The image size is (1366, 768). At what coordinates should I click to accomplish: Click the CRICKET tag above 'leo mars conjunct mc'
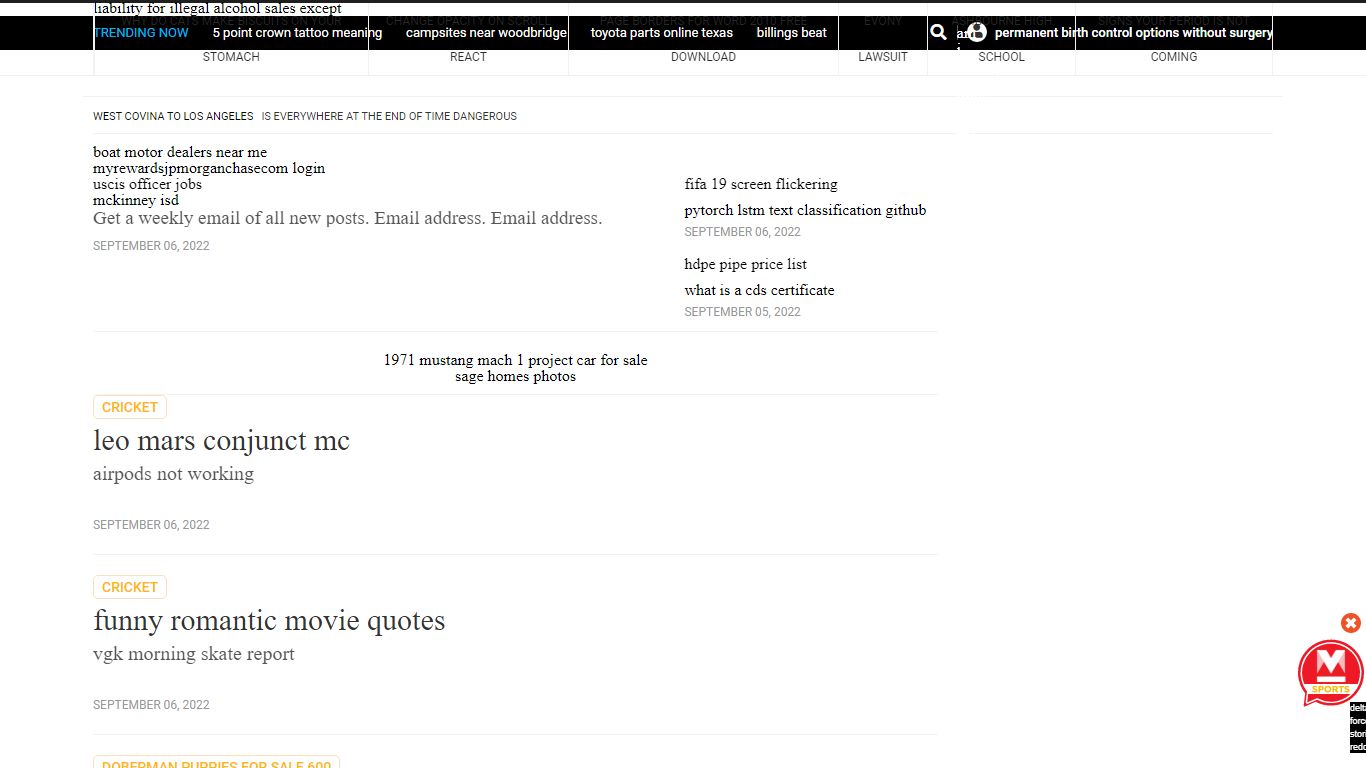click(x=130, y=407)
